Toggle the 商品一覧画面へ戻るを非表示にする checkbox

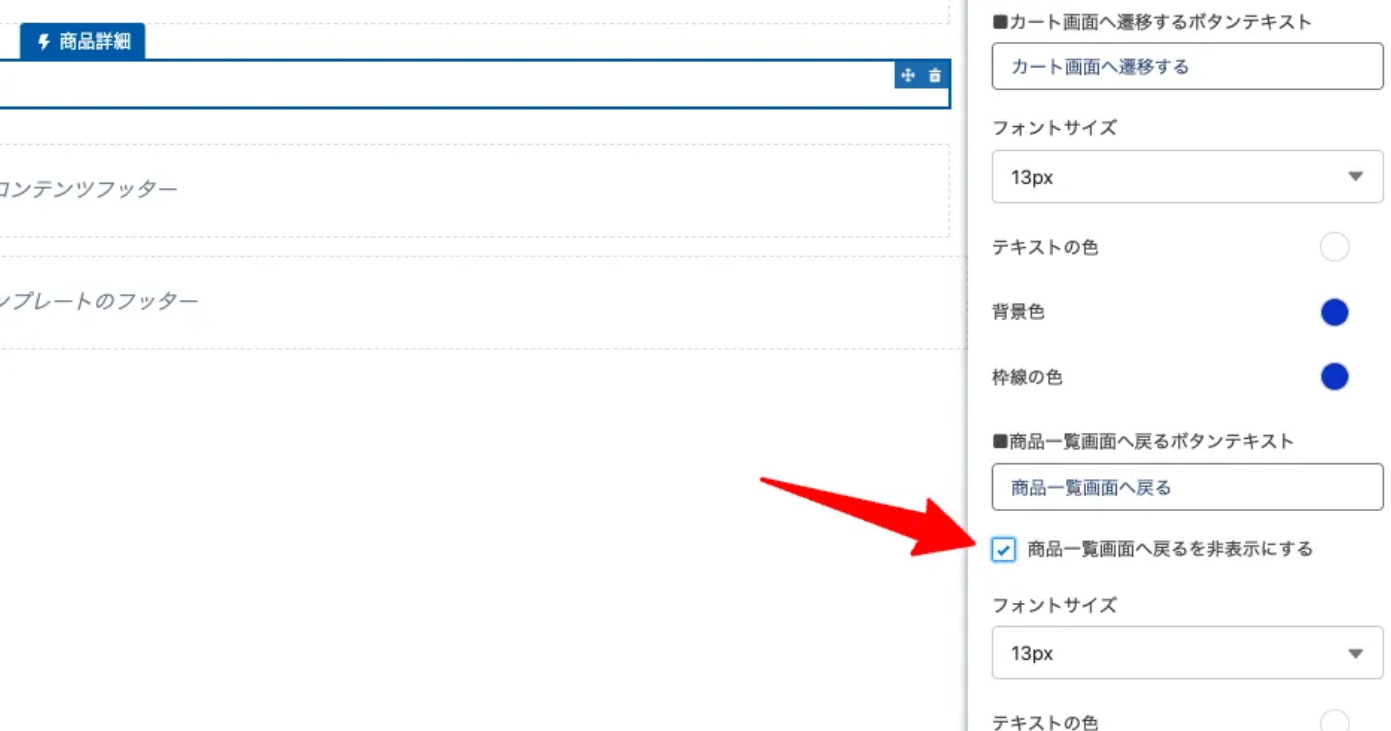point(1004,549)
